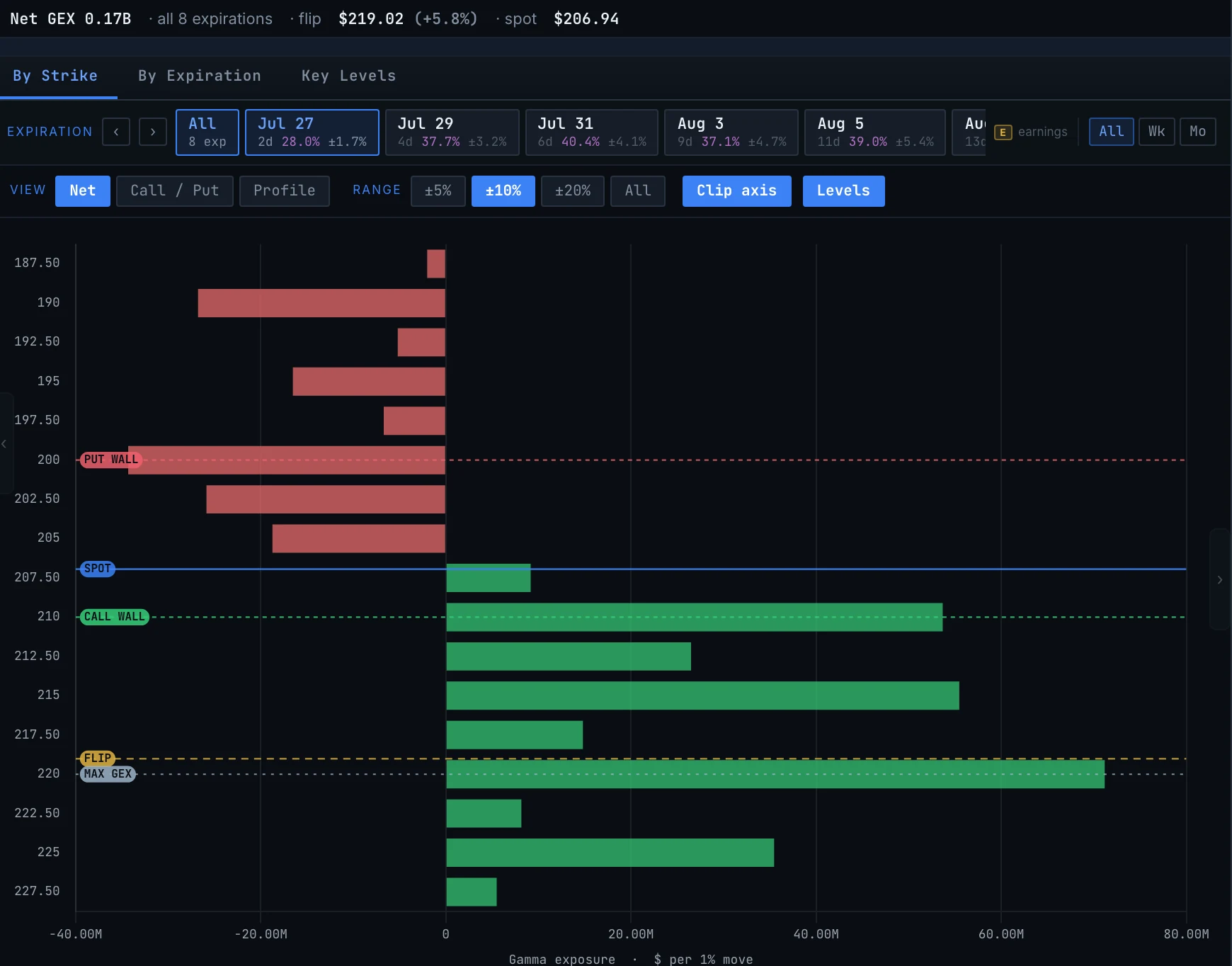This screenshot has height=966, width=1232.
Task: Collapse left side panel chevron
Action: point(4,444)
